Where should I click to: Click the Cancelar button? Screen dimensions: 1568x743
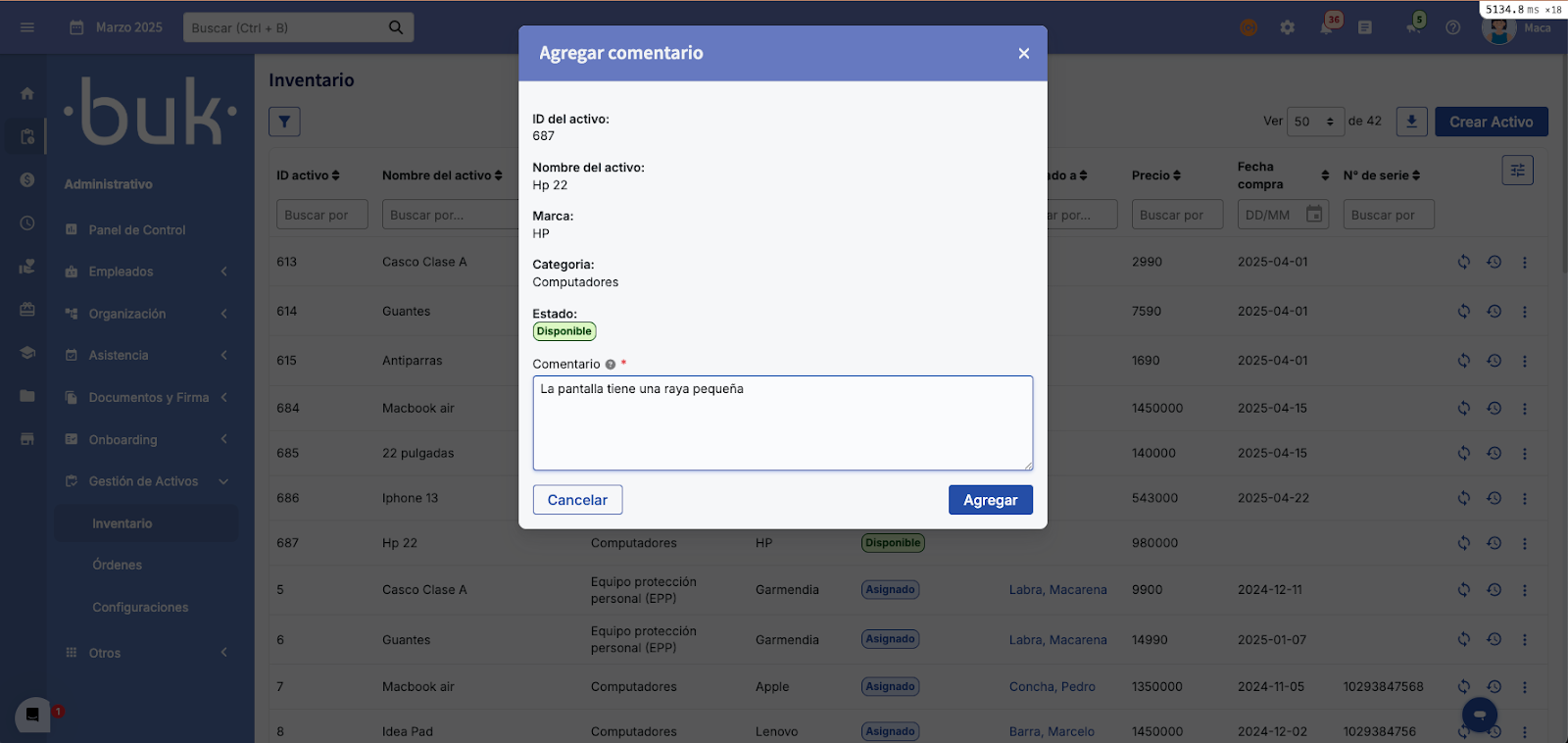[577, 500]
